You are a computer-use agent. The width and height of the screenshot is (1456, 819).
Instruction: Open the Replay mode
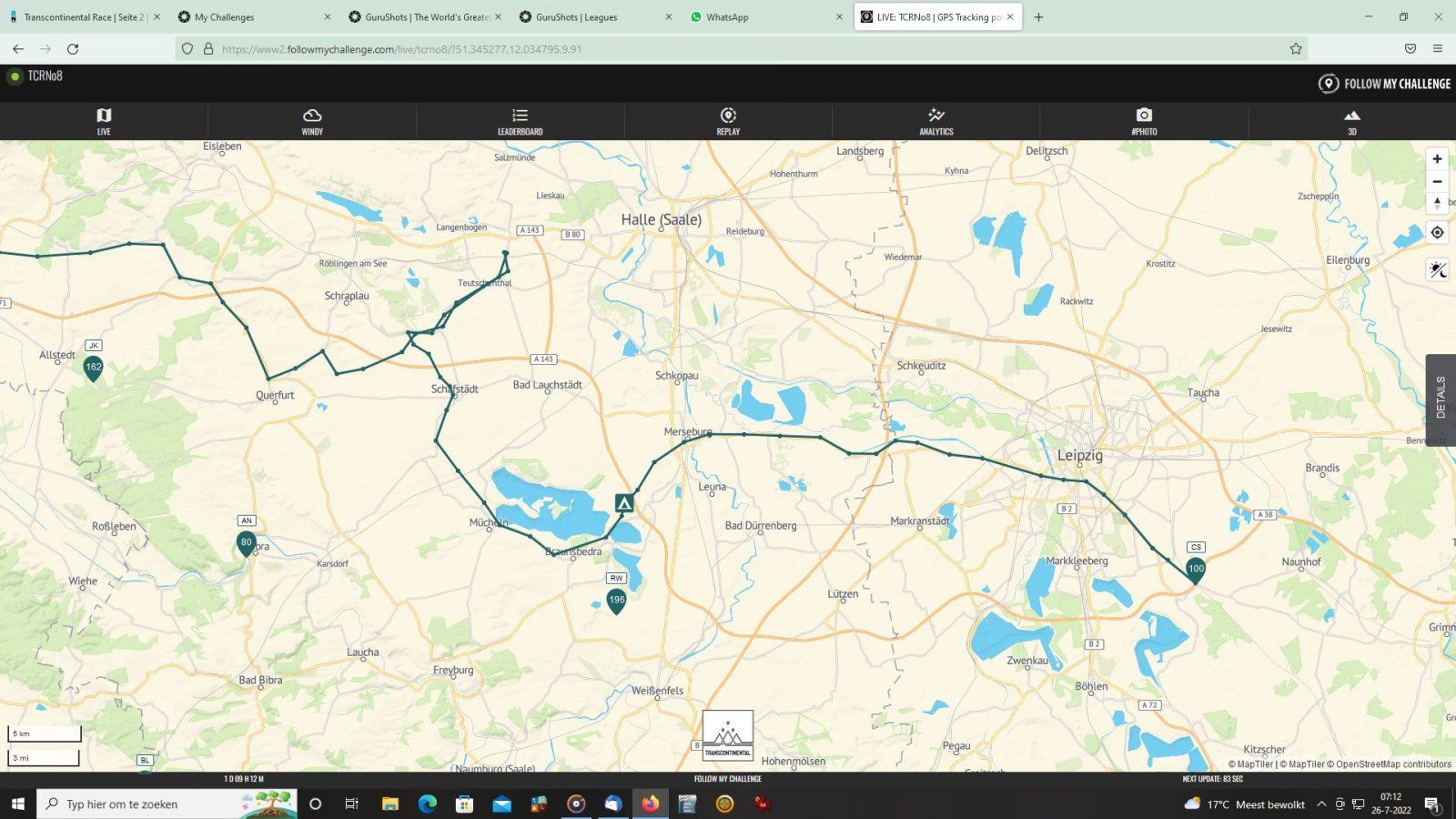point(728,121)
